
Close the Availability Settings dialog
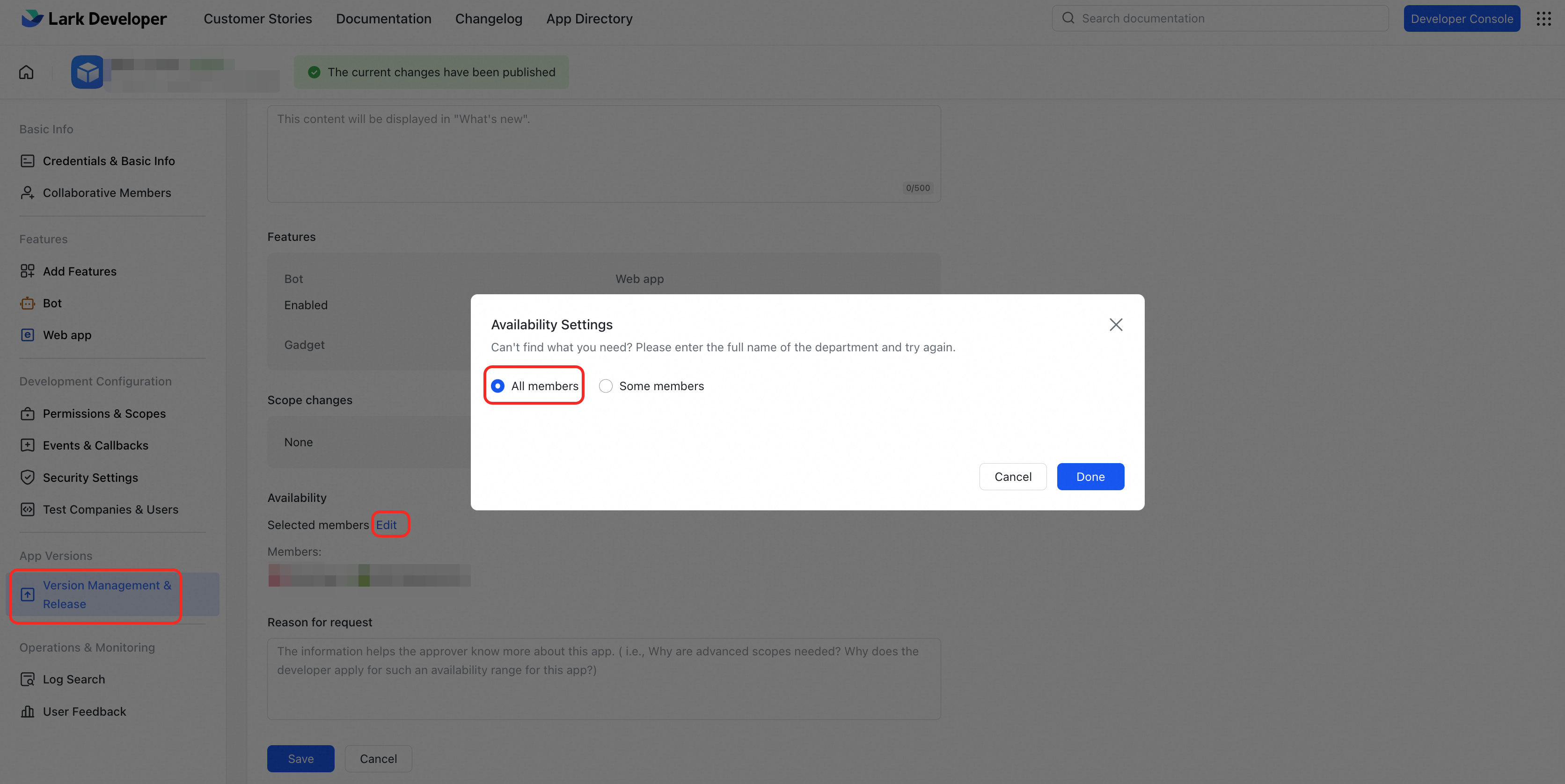coord(1115,325)
